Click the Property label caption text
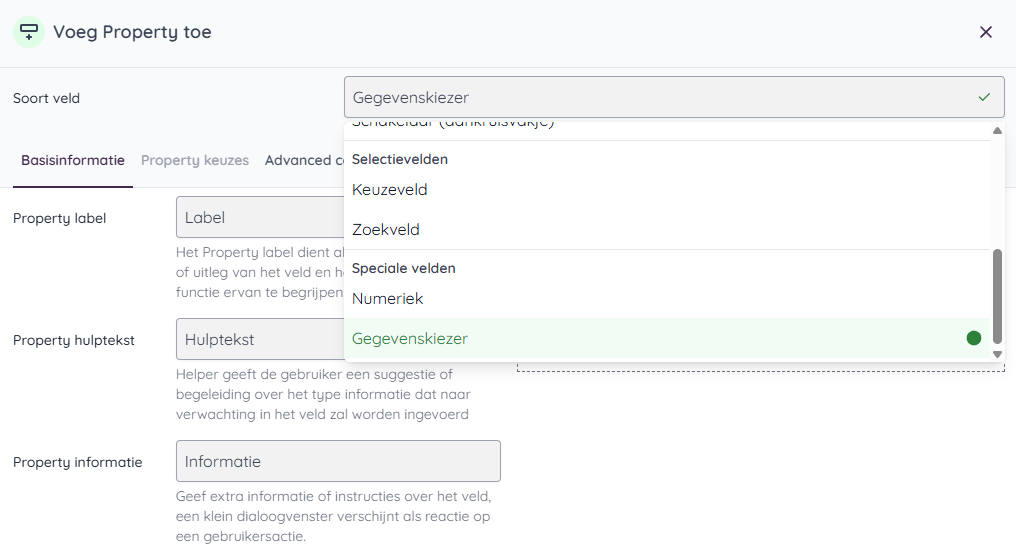 coord(60,218)
